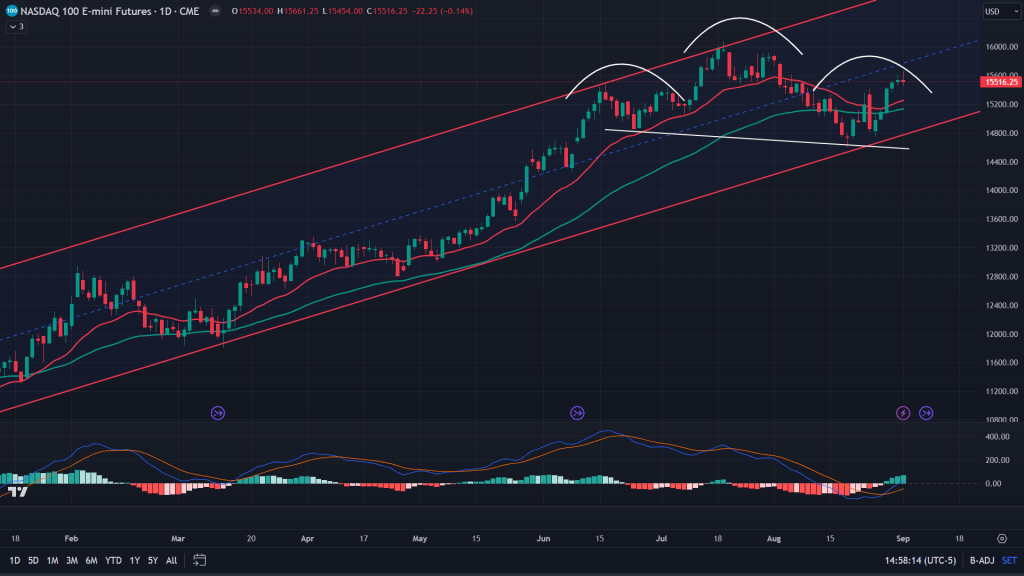Open the Go to date calendar icon
The height and width of the screenshot is (576, 1024).
(200, 560)
